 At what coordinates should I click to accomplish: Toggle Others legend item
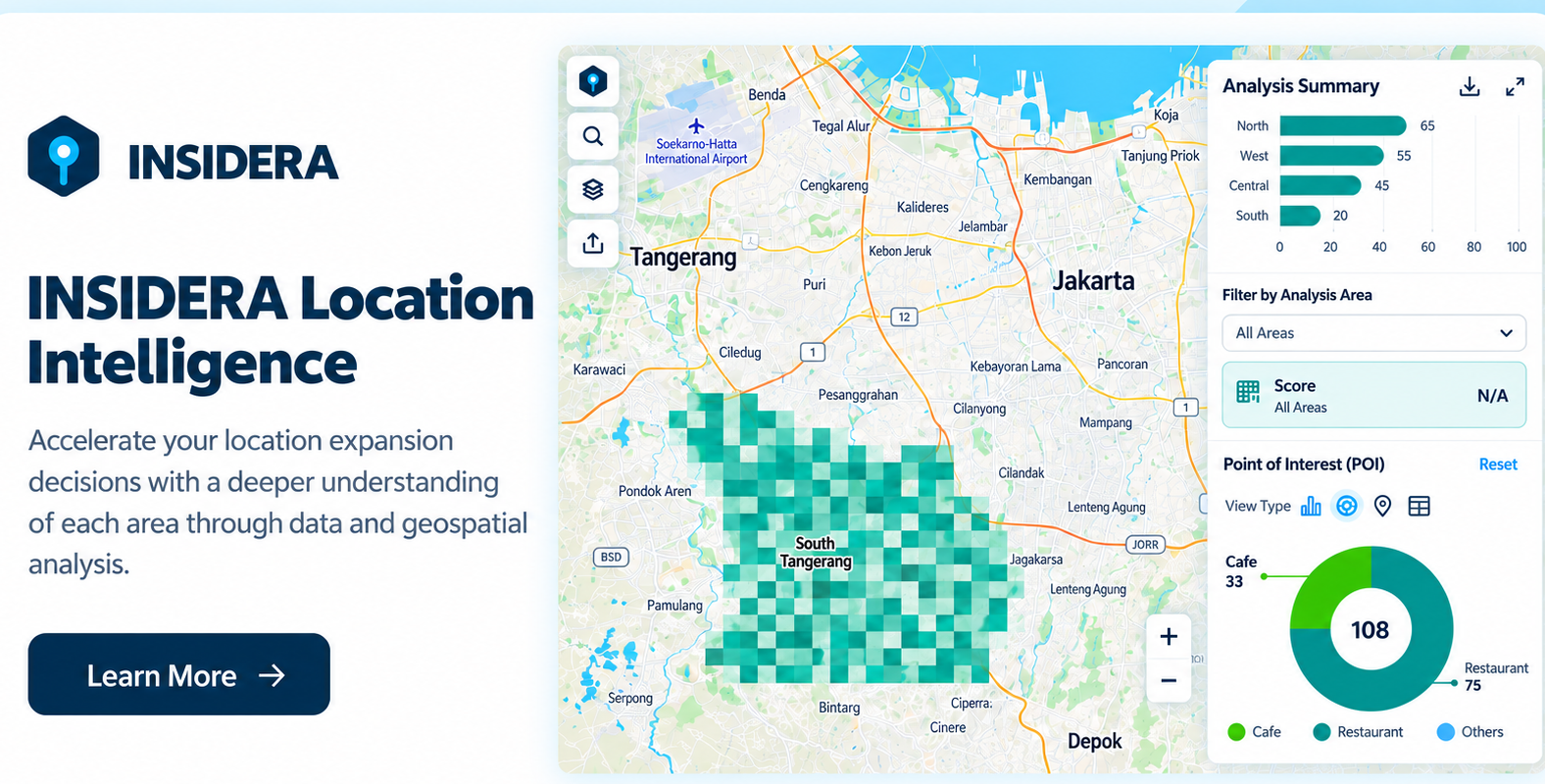(x=1470, y=732)
